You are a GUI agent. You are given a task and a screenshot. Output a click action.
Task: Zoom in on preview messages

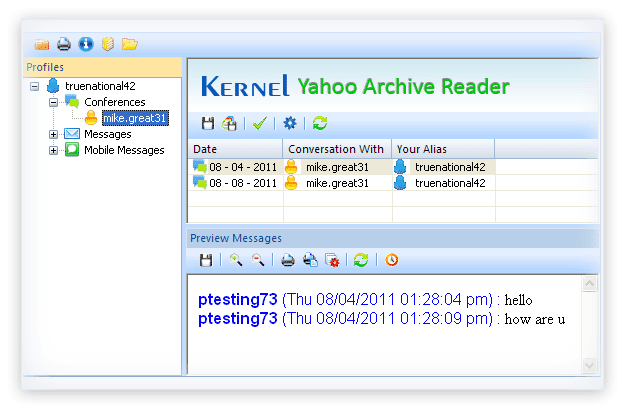click(236, 260)
